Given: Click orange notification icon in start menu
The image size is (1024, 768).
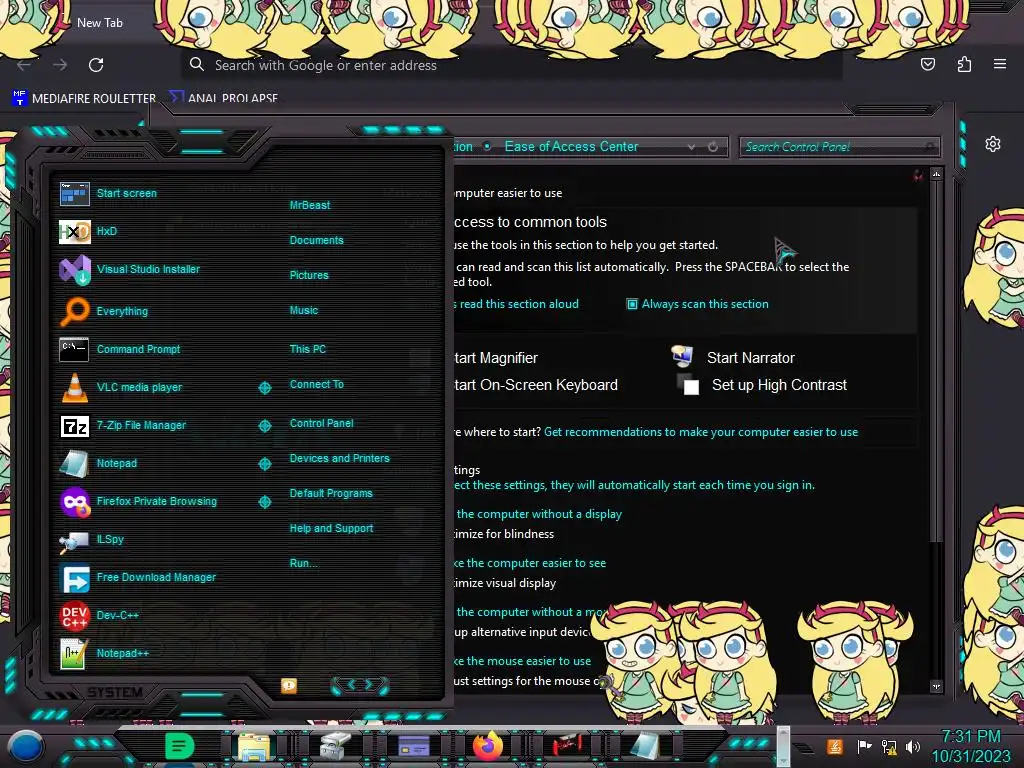Looking at the screenshot, I should coord(289,685).
